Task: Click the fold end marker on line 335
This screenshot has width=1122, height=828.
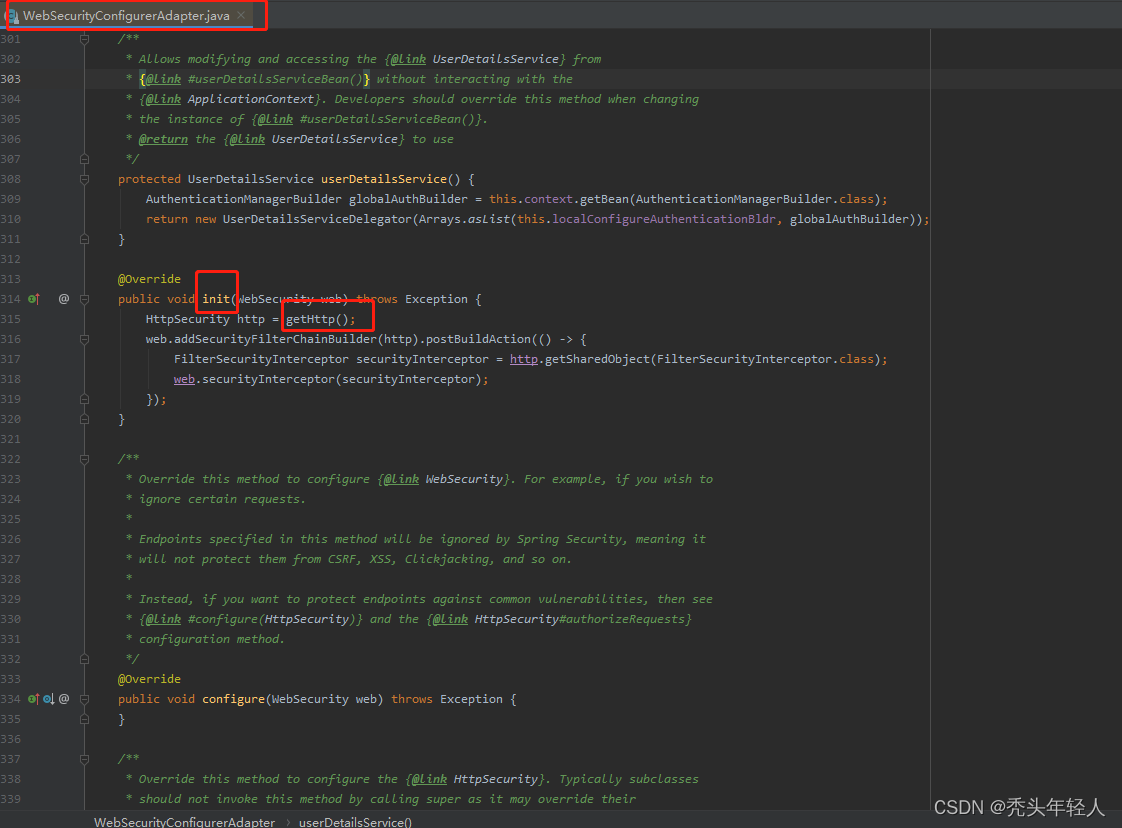Action: [x=84, y=719]
